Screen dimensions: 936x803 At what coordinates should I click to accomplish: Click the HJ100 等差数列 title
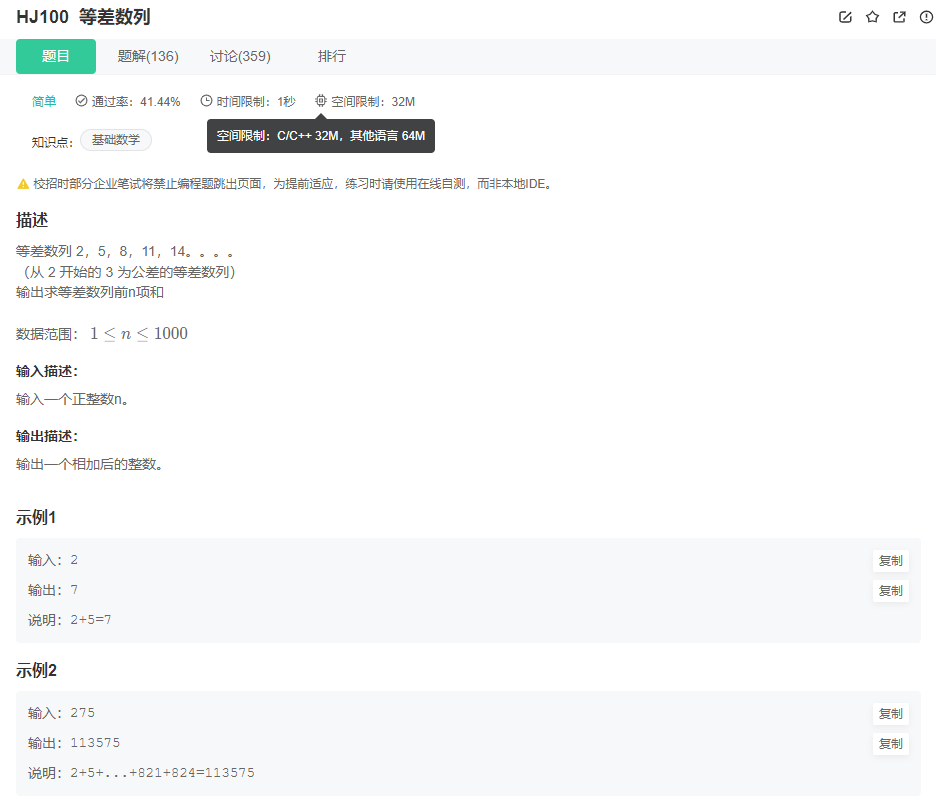click(83, 17)
